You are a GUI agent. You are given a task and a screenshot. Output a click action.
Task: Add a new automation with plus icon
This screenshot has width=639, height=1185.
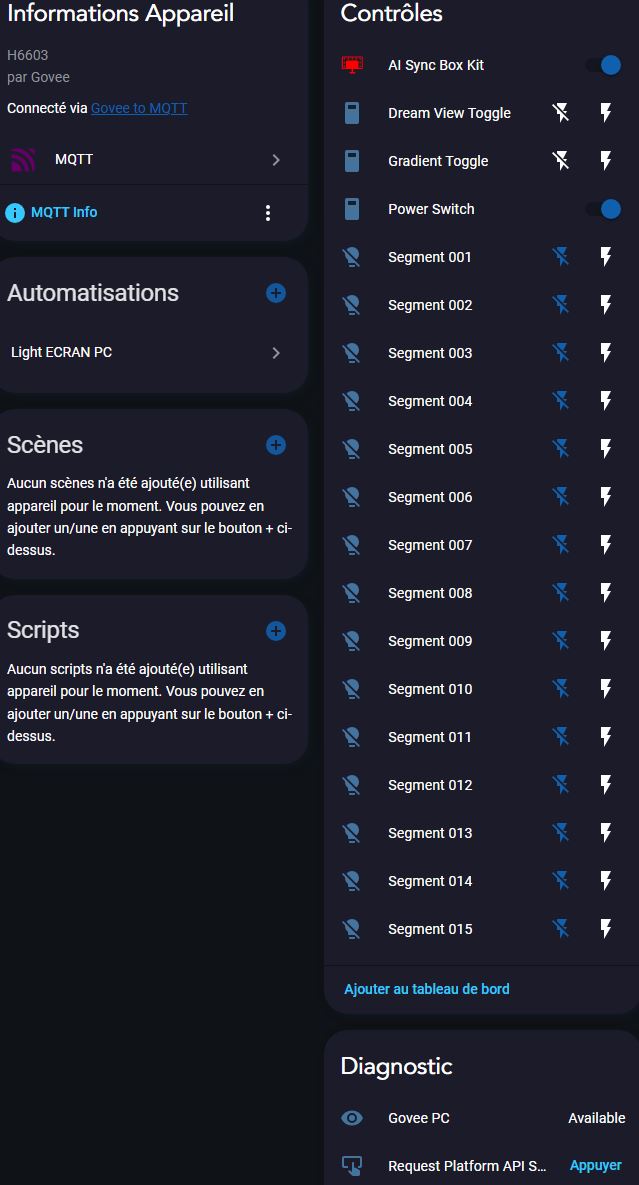(x=276, y=293)
